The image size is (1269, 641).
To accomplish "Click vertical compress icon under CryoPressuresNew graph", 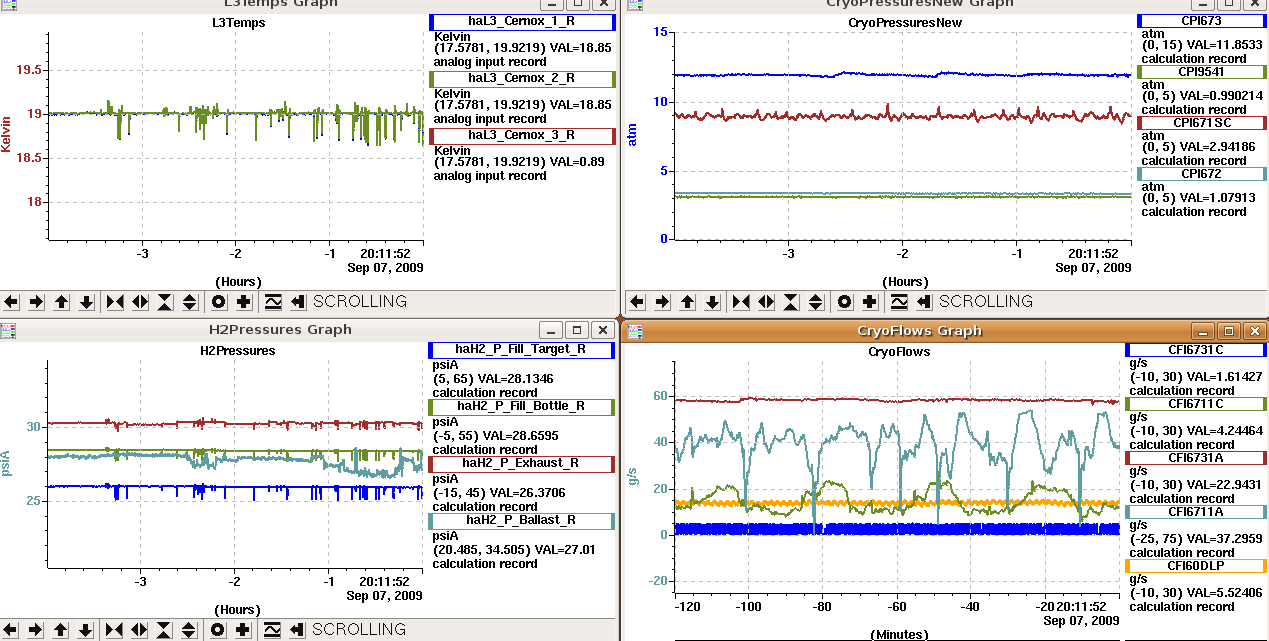I will click(790, 301).
